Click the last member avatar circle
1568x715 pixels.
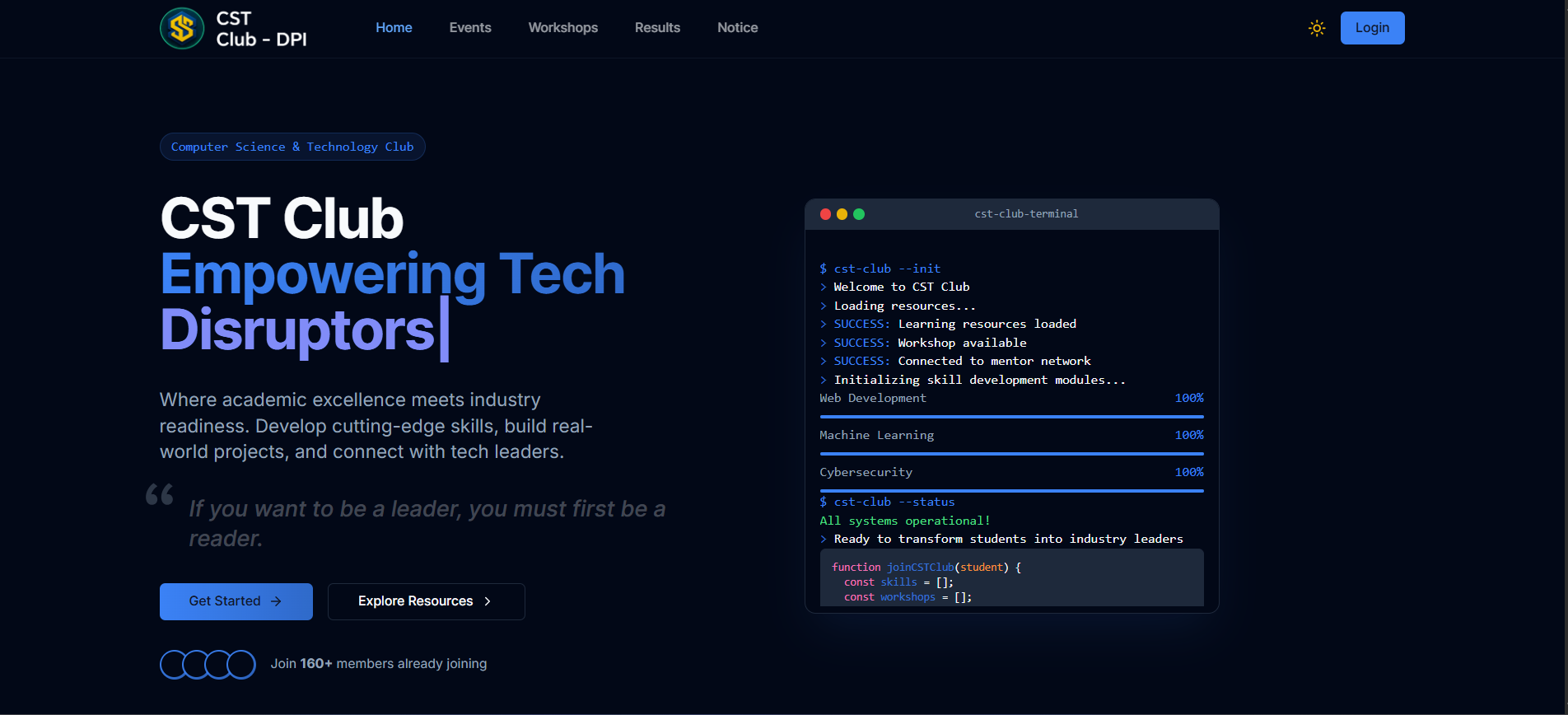click(241, 665)
